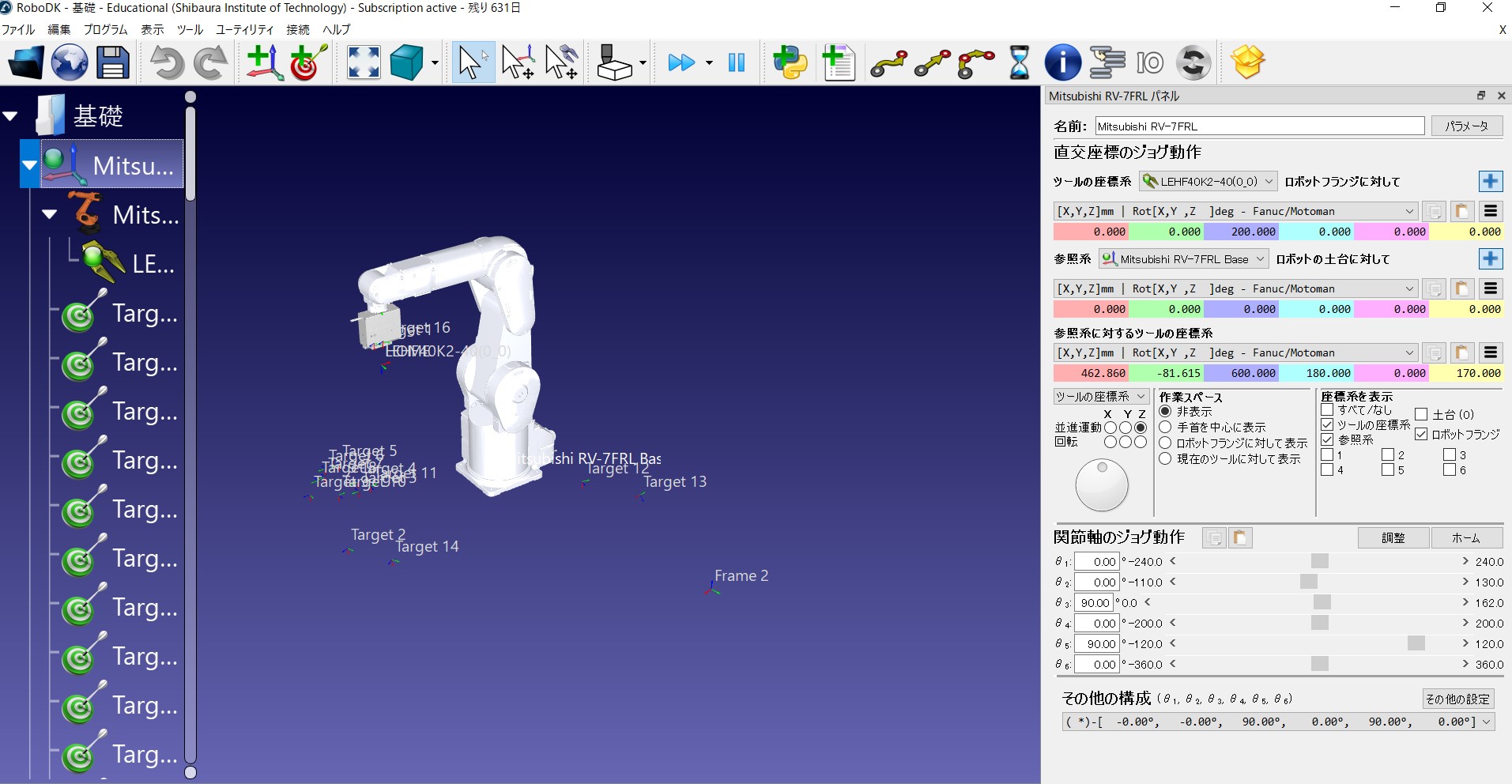Open the ユーティリティ menu
The image size is (1512, 784).
click(244, 29)
